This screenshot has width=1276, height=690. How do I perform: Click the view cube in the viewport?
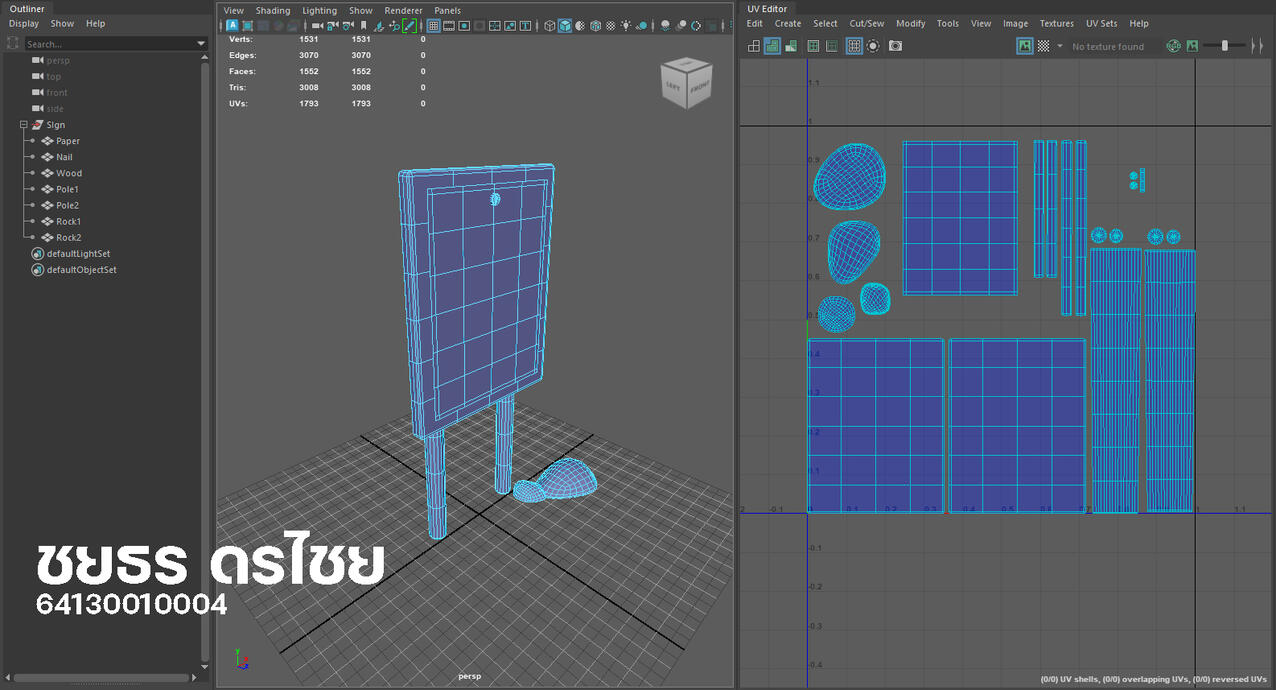pos(687,85)
